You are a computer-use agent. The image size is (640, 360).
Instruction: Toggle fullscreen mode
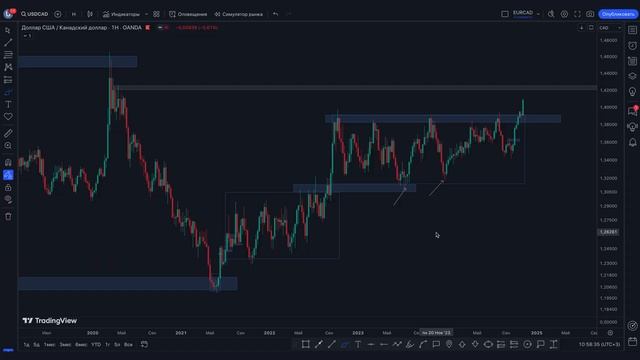(x=577, y=14)
